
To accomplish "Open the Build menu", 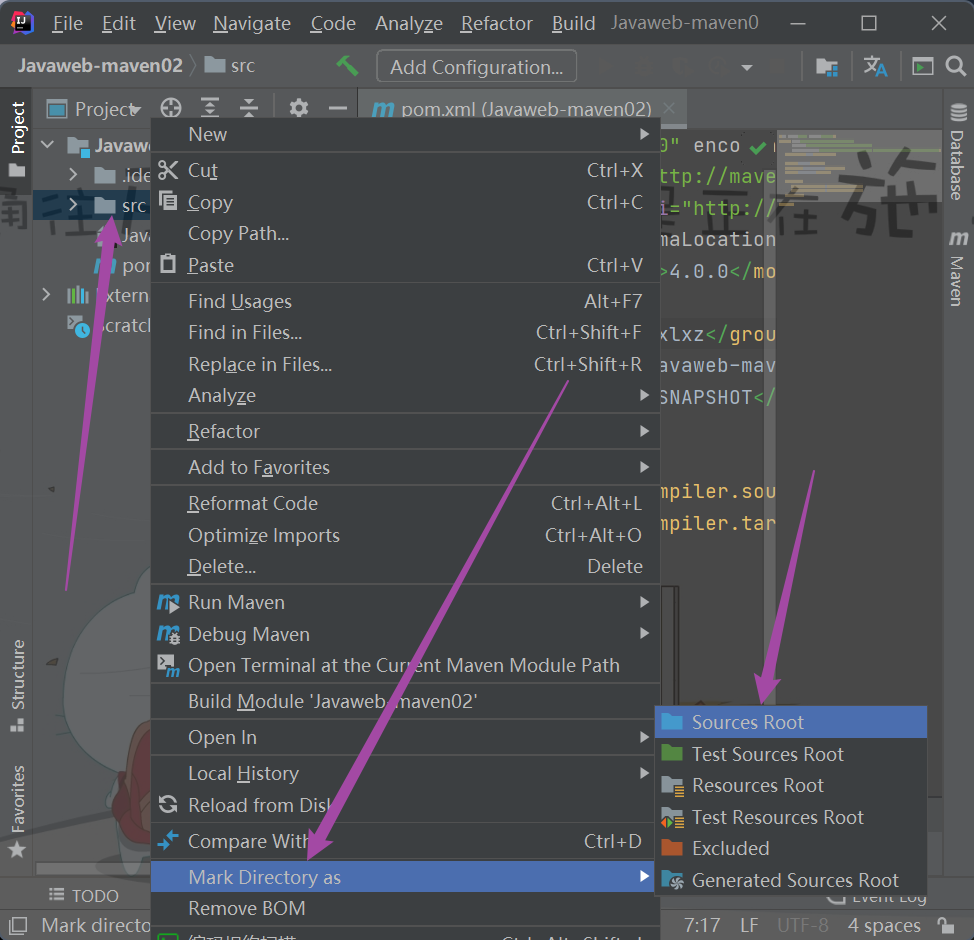I will [x=573, y=23].
